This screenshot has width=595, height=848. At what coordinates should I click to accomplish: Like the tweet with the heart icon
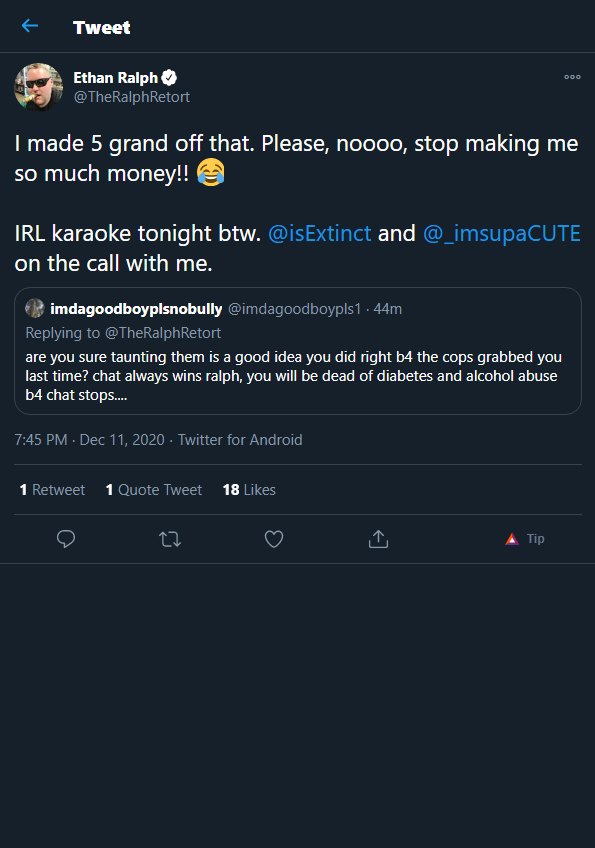(274, 539)
